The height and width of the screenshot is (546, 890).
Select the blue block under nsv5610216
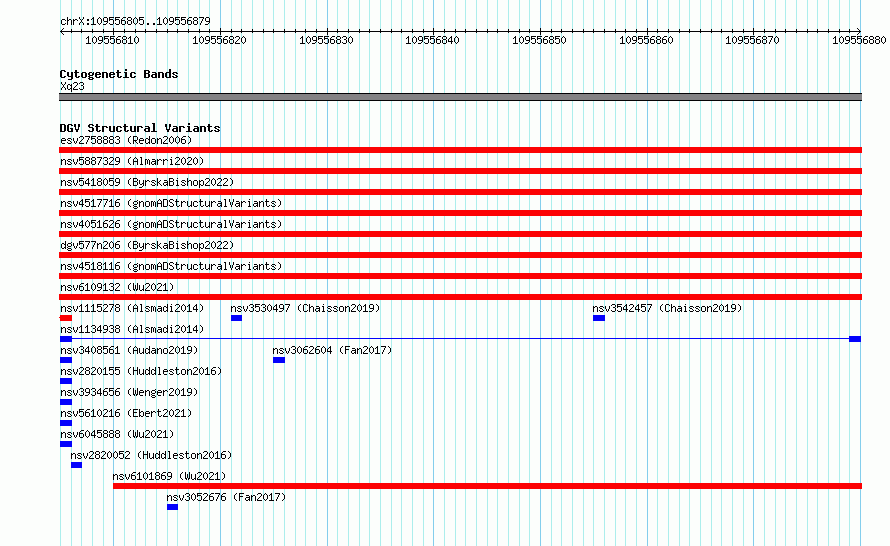(x=66, y=423)
